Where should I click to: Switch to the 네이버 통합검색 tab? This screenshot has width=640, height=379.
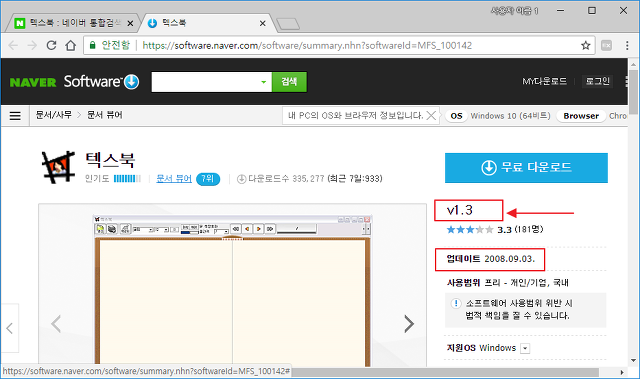coord(75,23)
